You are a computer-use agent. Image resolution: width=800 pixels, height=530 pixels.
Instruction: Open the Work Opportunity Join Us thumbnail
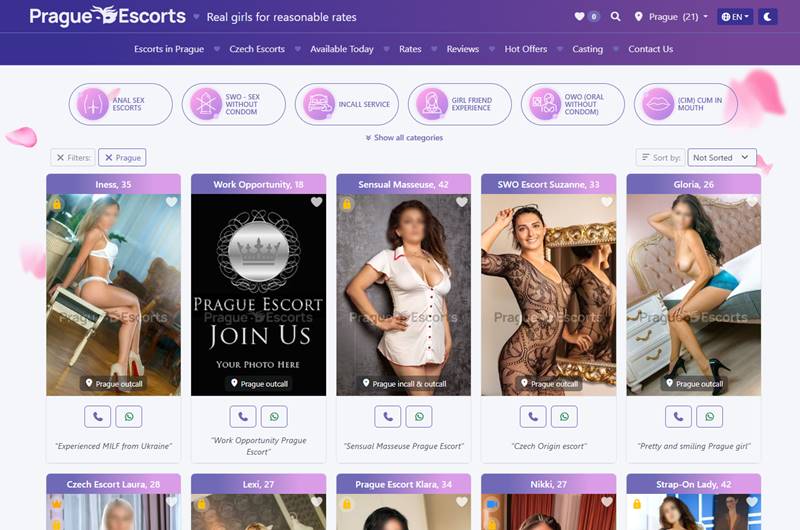click(259, 295)
